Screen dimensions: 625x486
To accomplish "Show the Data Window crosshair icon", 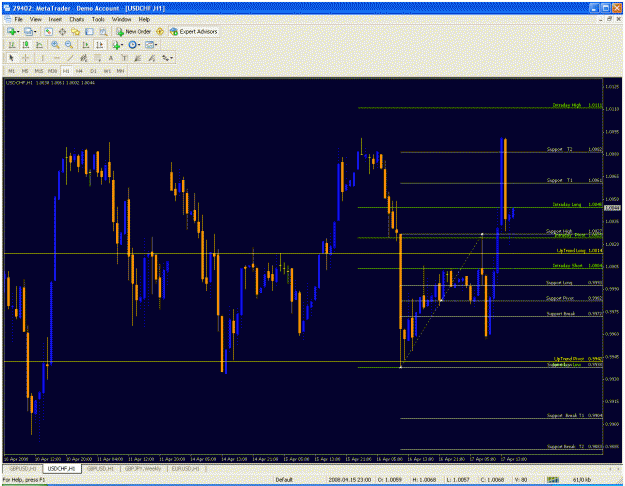I will point(62,31).
